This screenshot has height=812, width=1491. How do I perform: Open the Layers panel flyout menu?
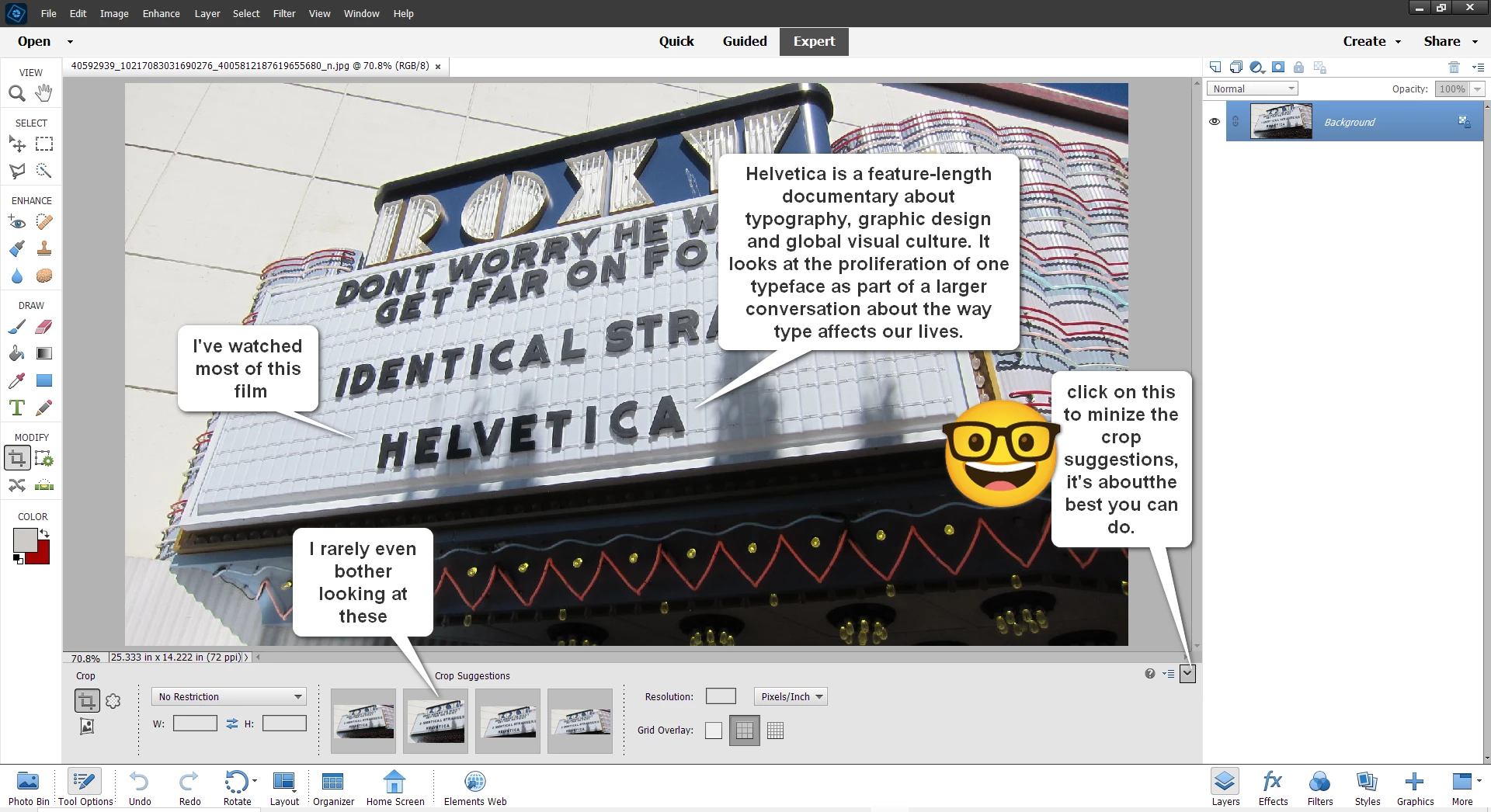pyautogui.click(x=1478, y=68)
